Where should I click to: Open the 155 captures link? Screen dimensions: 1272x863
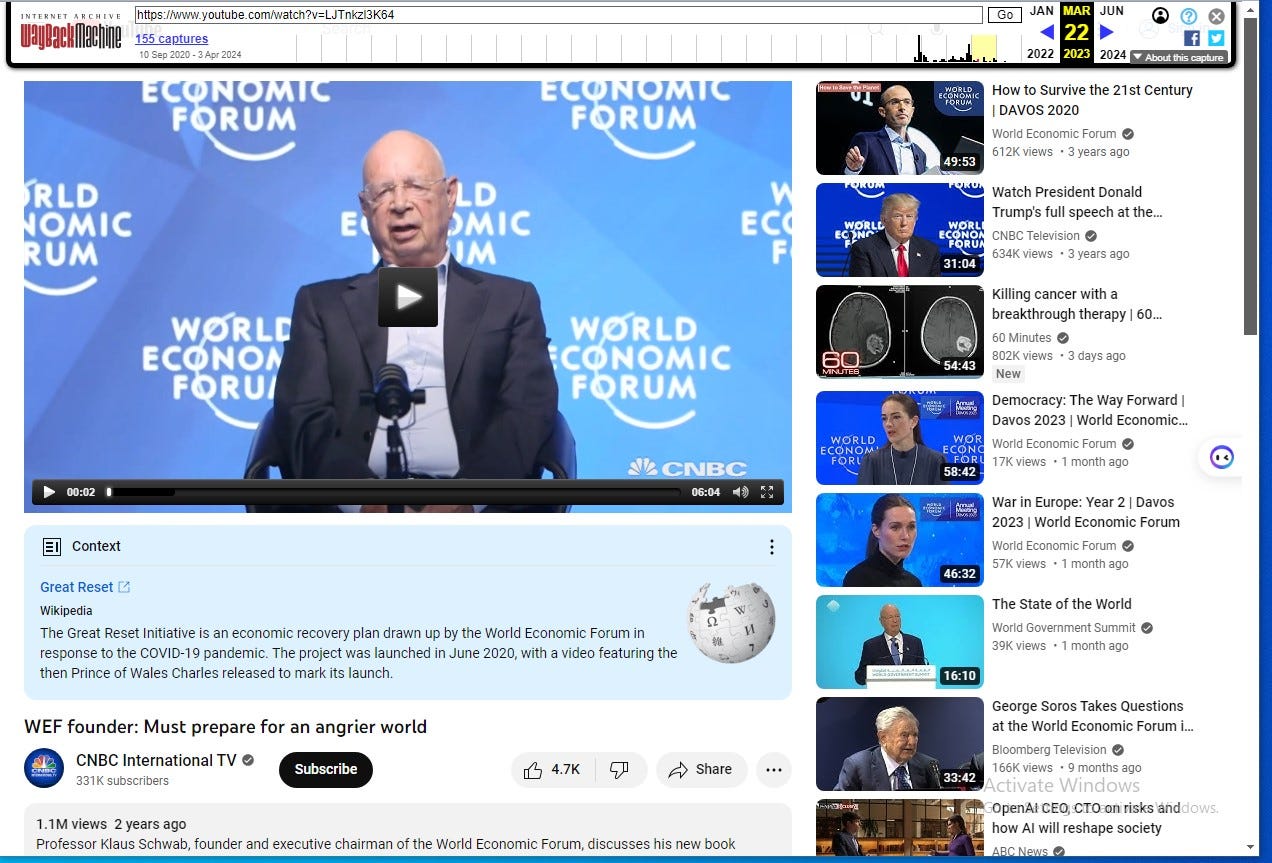click(x=172, y=39)
